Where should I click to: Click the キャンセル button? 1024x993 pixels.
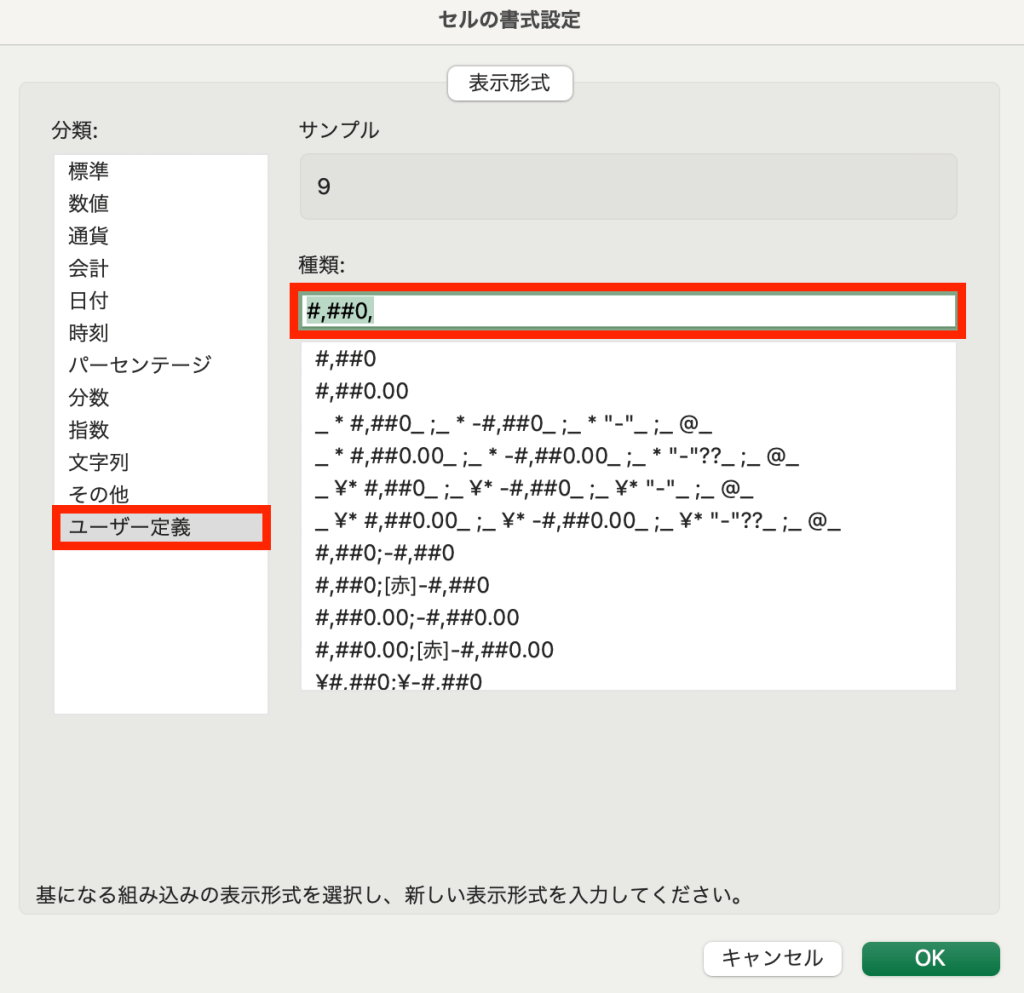pyautogui.click(x=772, y=958)
